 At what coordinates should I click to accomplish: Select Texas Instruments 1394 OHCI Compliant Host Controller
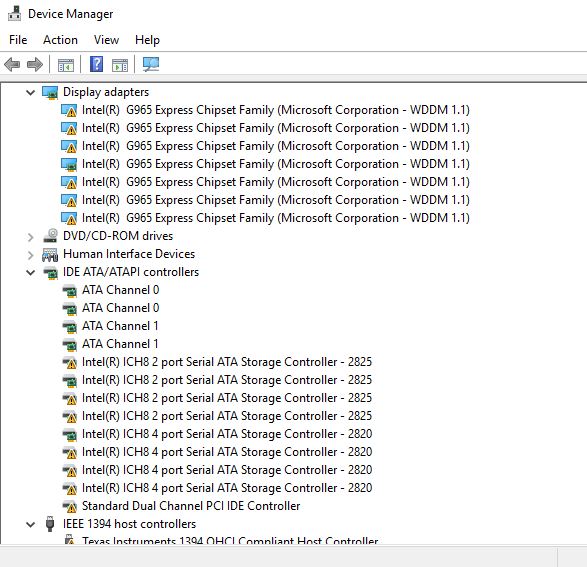pyautogui.click(x=230, y=540)
